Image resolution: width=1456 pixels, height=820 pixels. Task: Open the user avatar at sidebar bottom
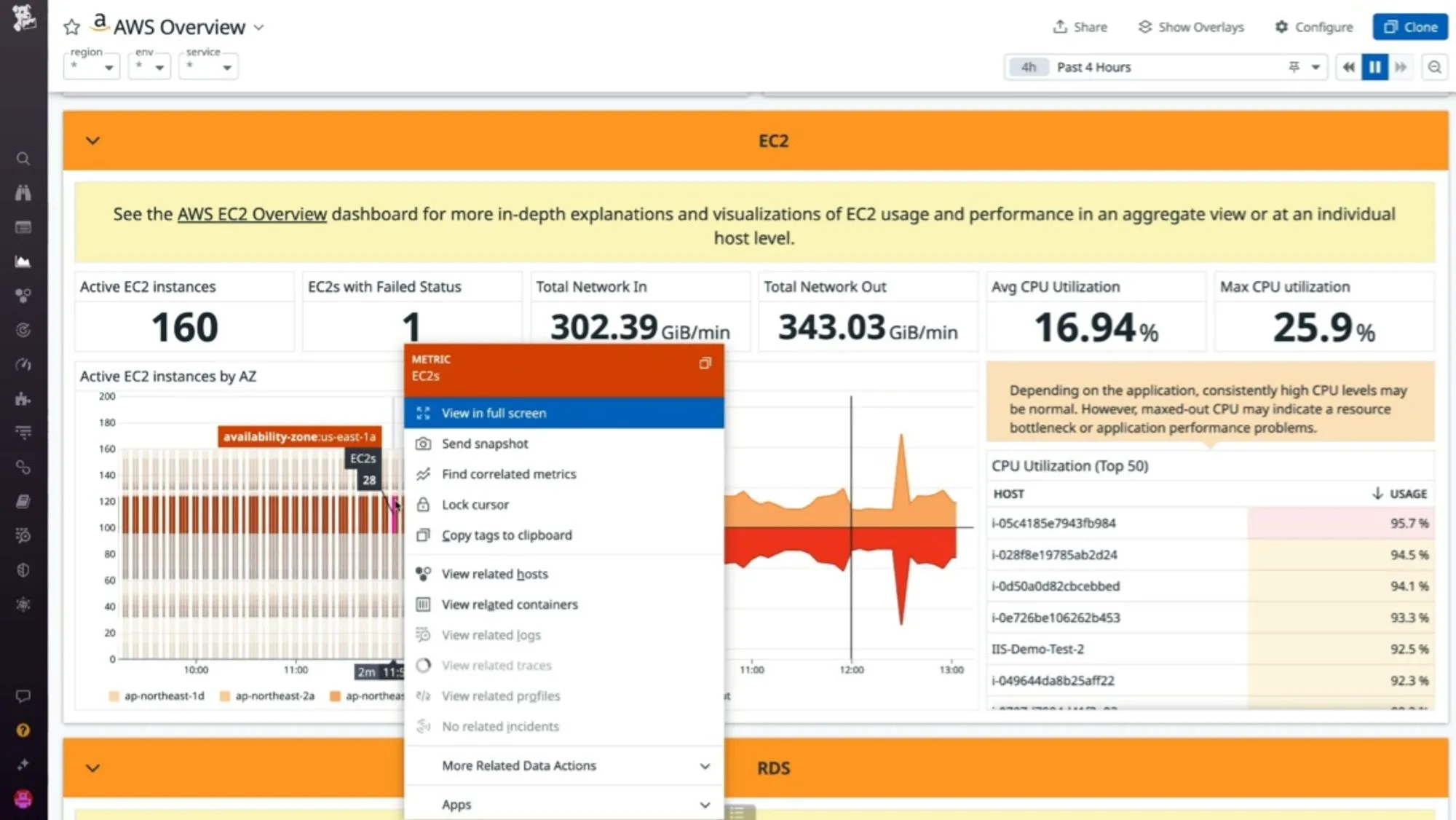click(23, 799)
